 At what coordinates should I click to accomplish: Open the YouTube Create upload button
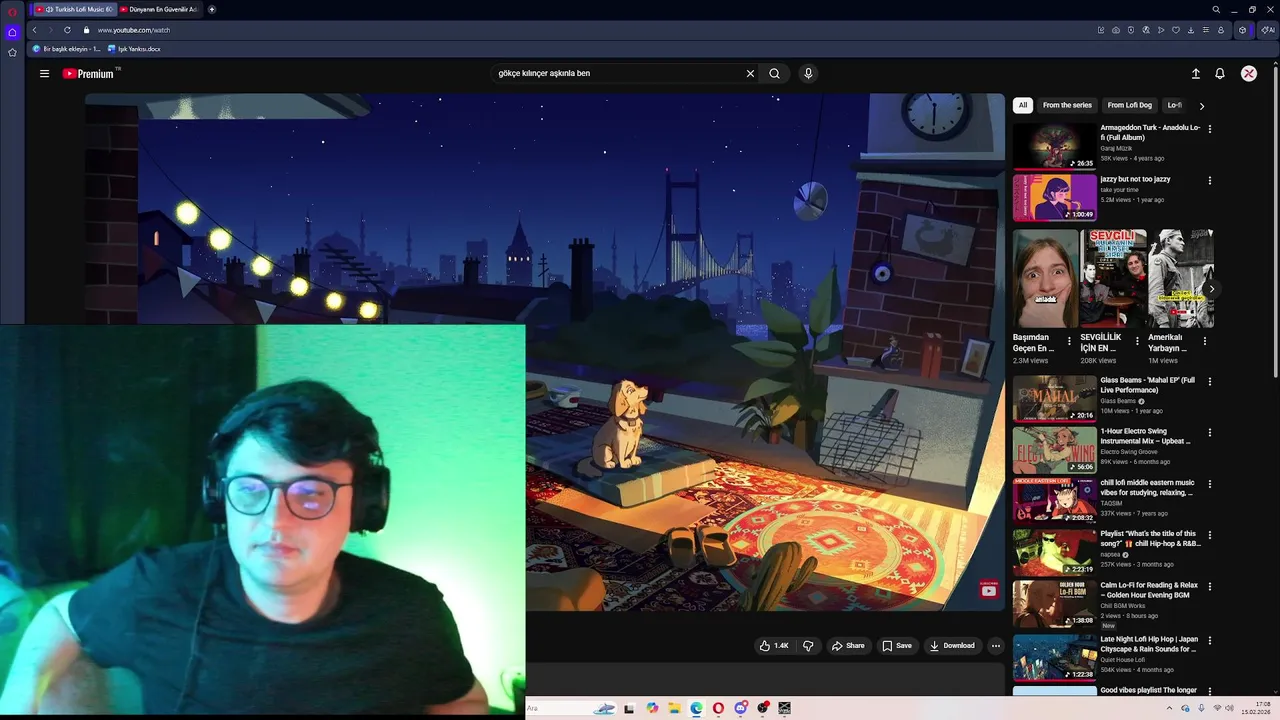(x=1195, y=73)
